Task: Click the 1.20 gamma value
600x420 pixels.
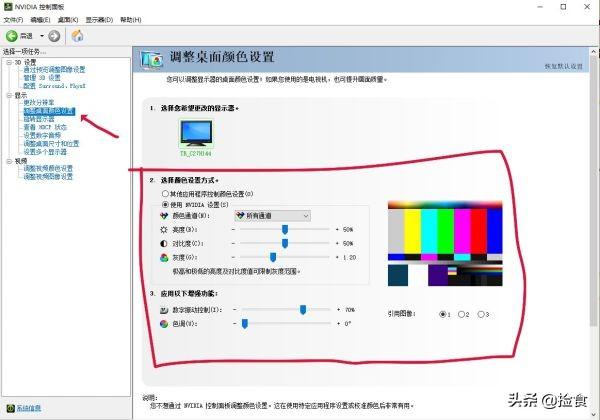Action: (x=349, y=257)
